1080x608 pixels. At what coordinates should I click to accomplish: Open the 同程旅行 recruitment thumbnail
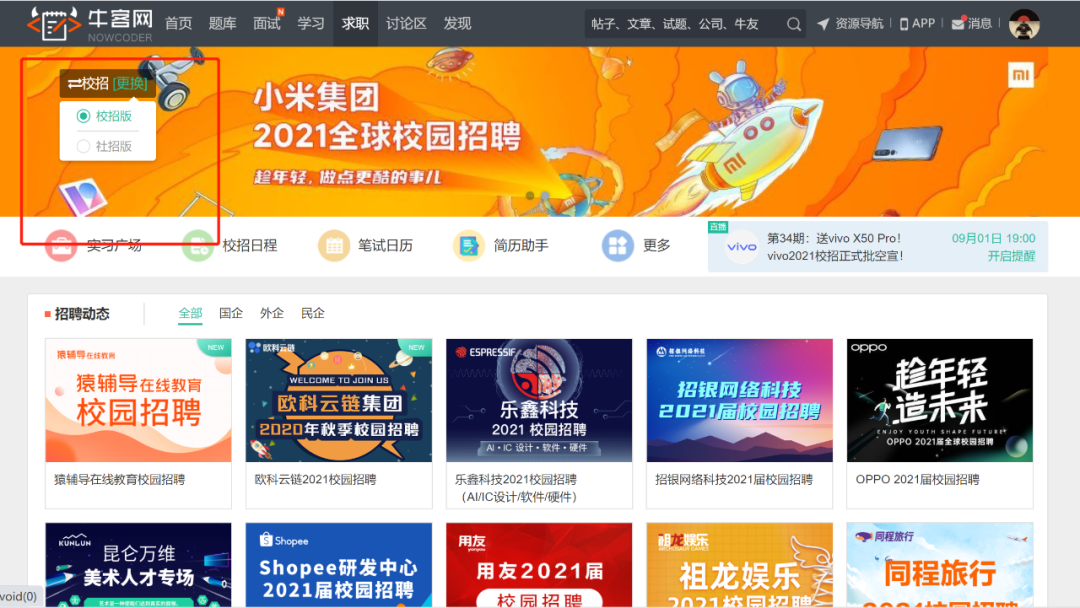[940, 565]
